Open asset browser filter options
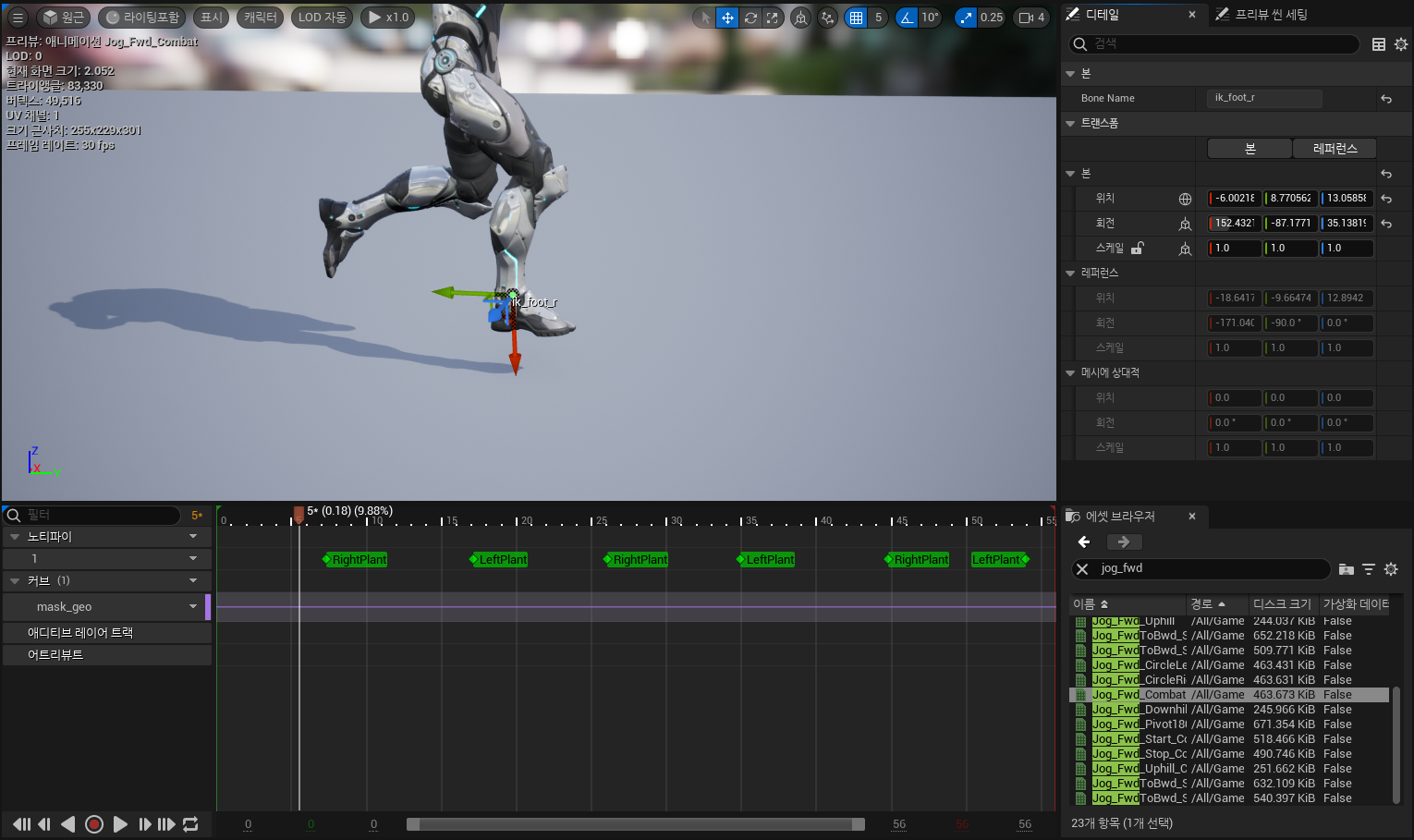 1369,569
